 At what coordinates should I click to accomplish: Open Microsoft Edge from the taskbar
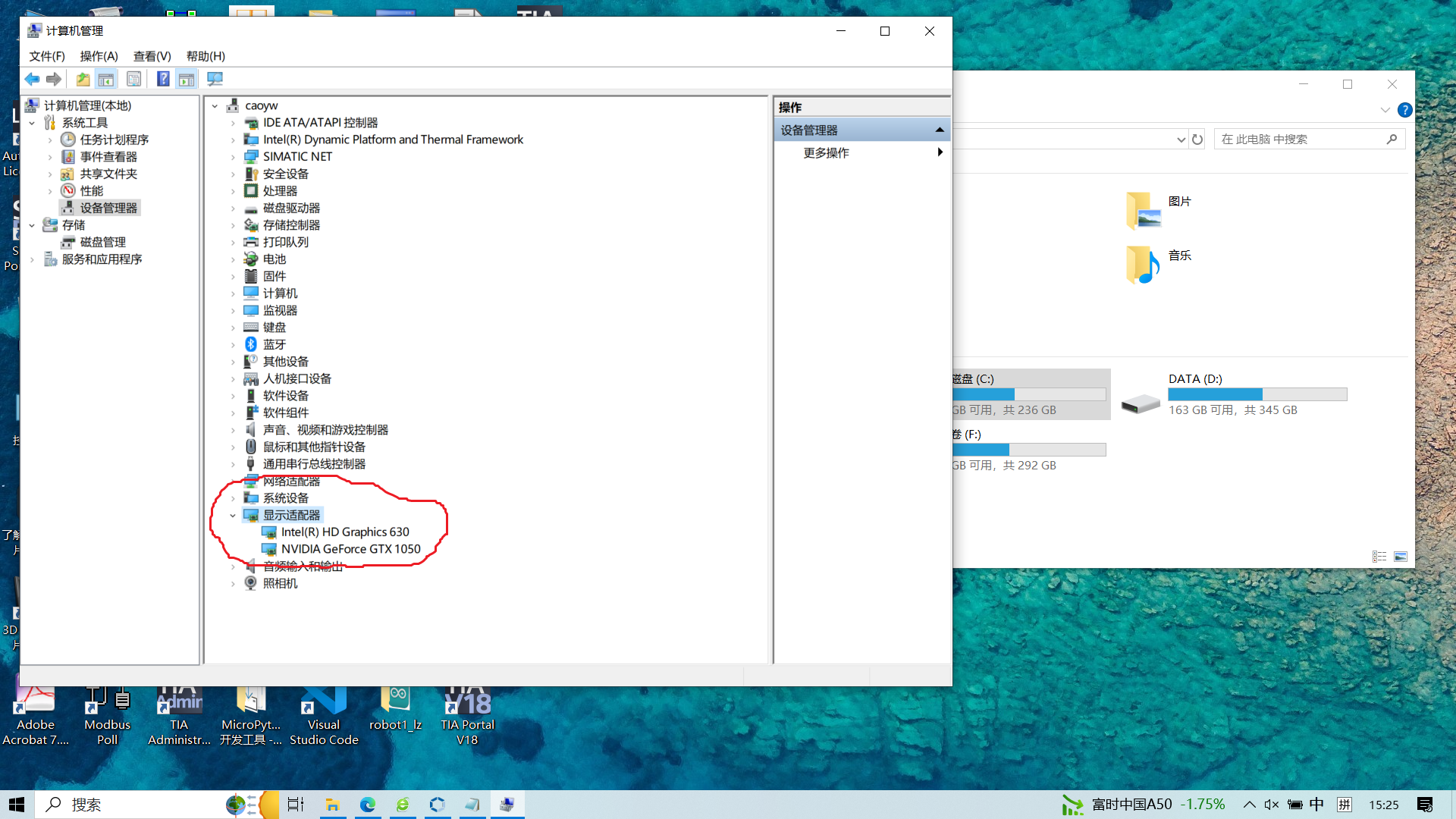368,805
